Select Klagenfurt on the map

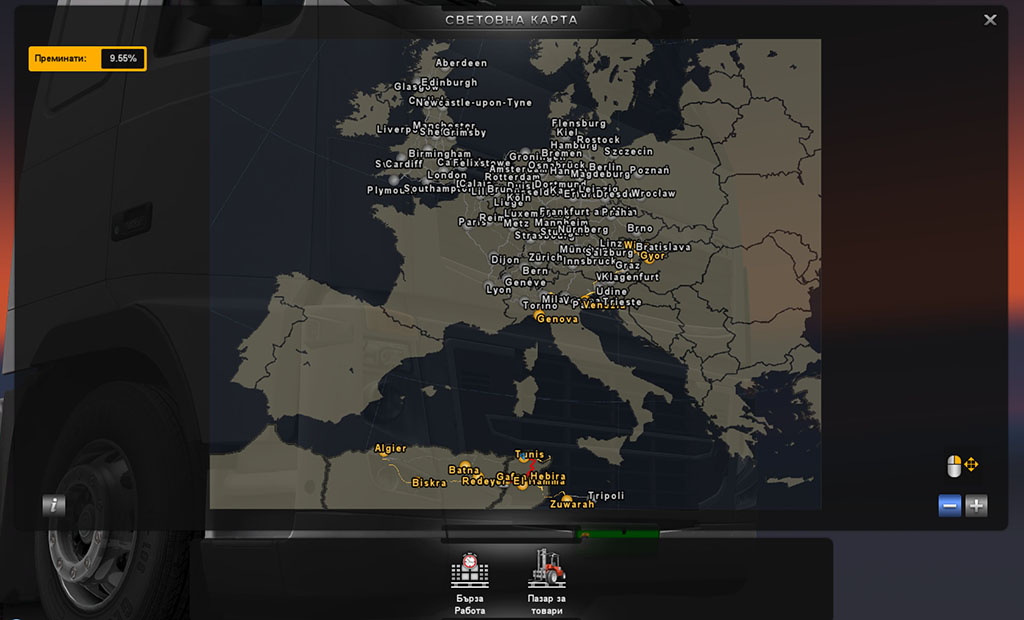(x=630, y=277)
